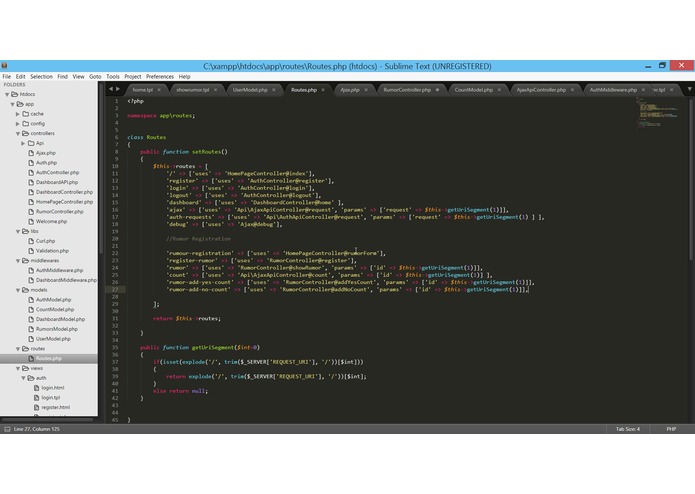The image size is (695, 494).
Task: Open the Selection menu
Action: [41, 77]
